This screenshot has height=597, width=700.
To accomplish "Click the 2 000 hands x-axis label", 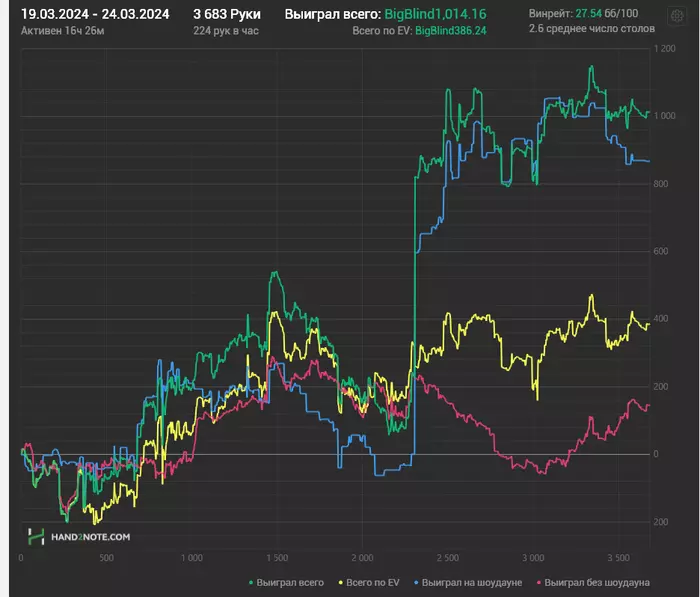I will 362,558.
